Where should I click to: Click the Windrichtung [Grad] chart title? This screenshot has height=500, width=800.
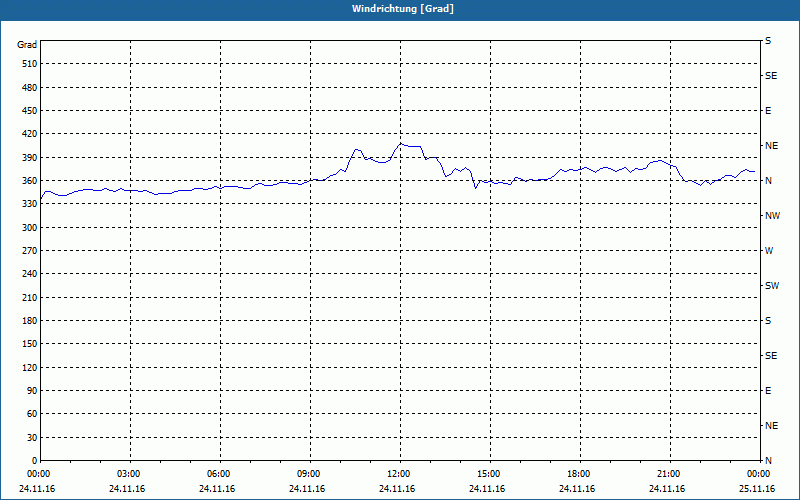point(403,9)
